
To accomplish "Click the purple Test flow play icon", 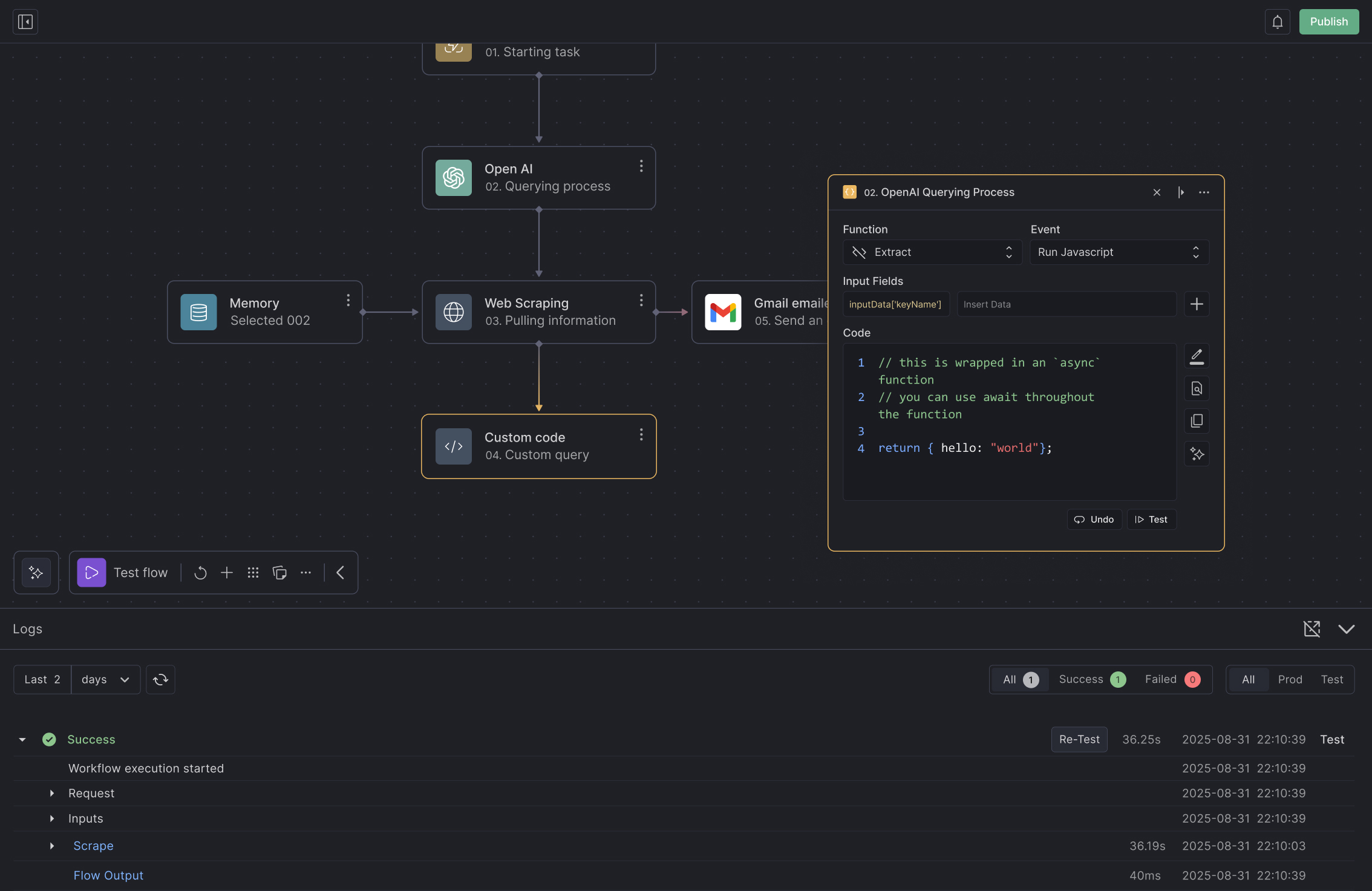I will [x=91, y=572].
